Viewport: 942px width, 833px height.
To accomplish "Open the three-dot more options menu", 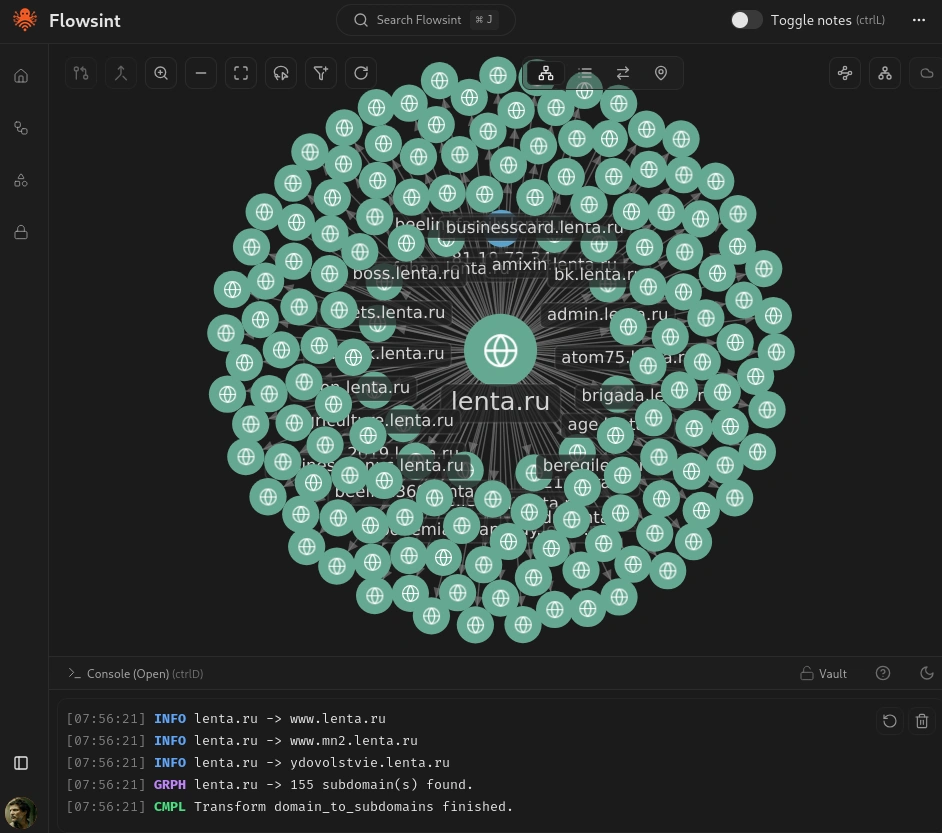I will click(x=919, y=20).
